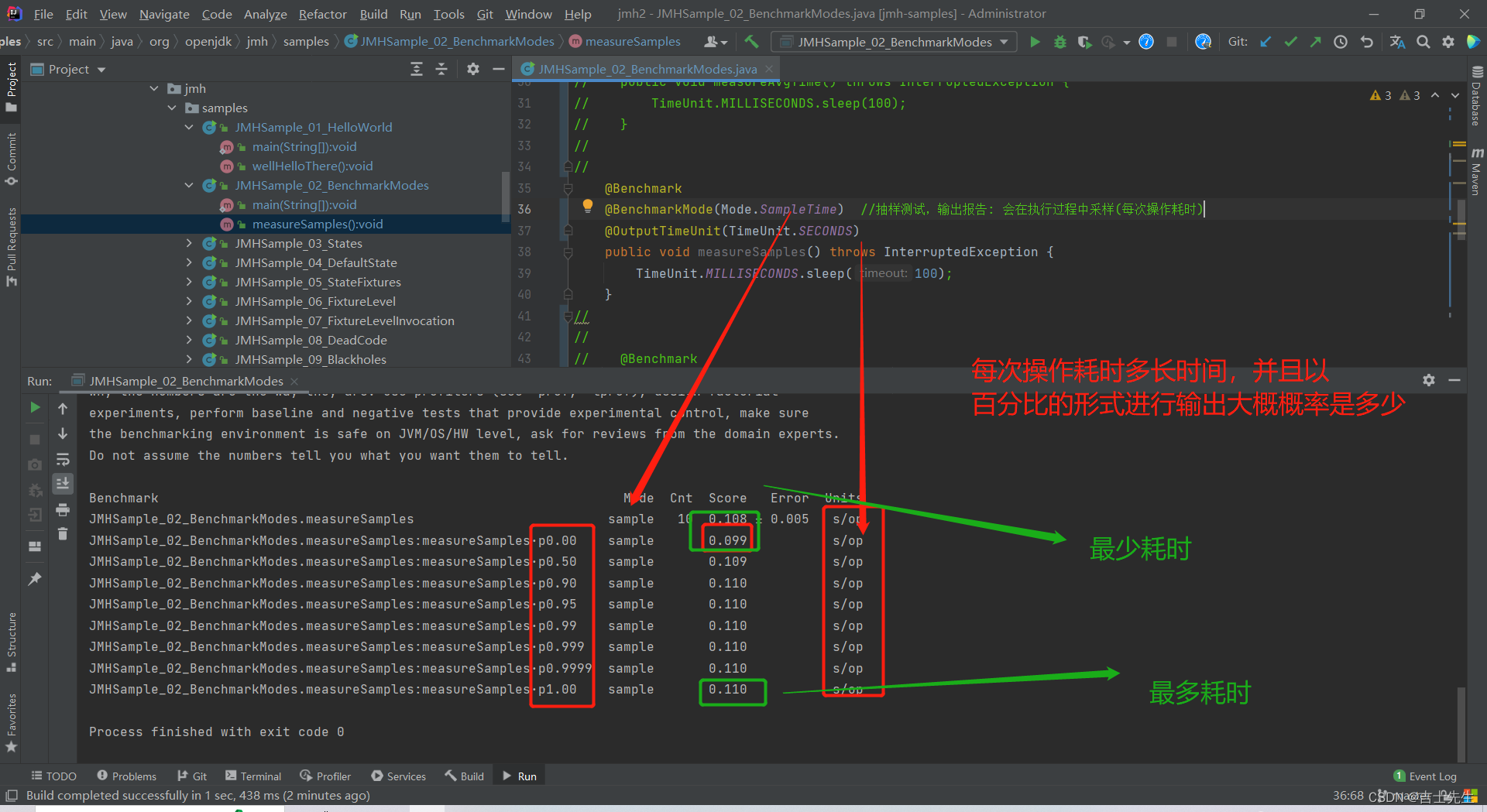Toggle scroll to end in console

pyautogui.click(x=63, y=484)
